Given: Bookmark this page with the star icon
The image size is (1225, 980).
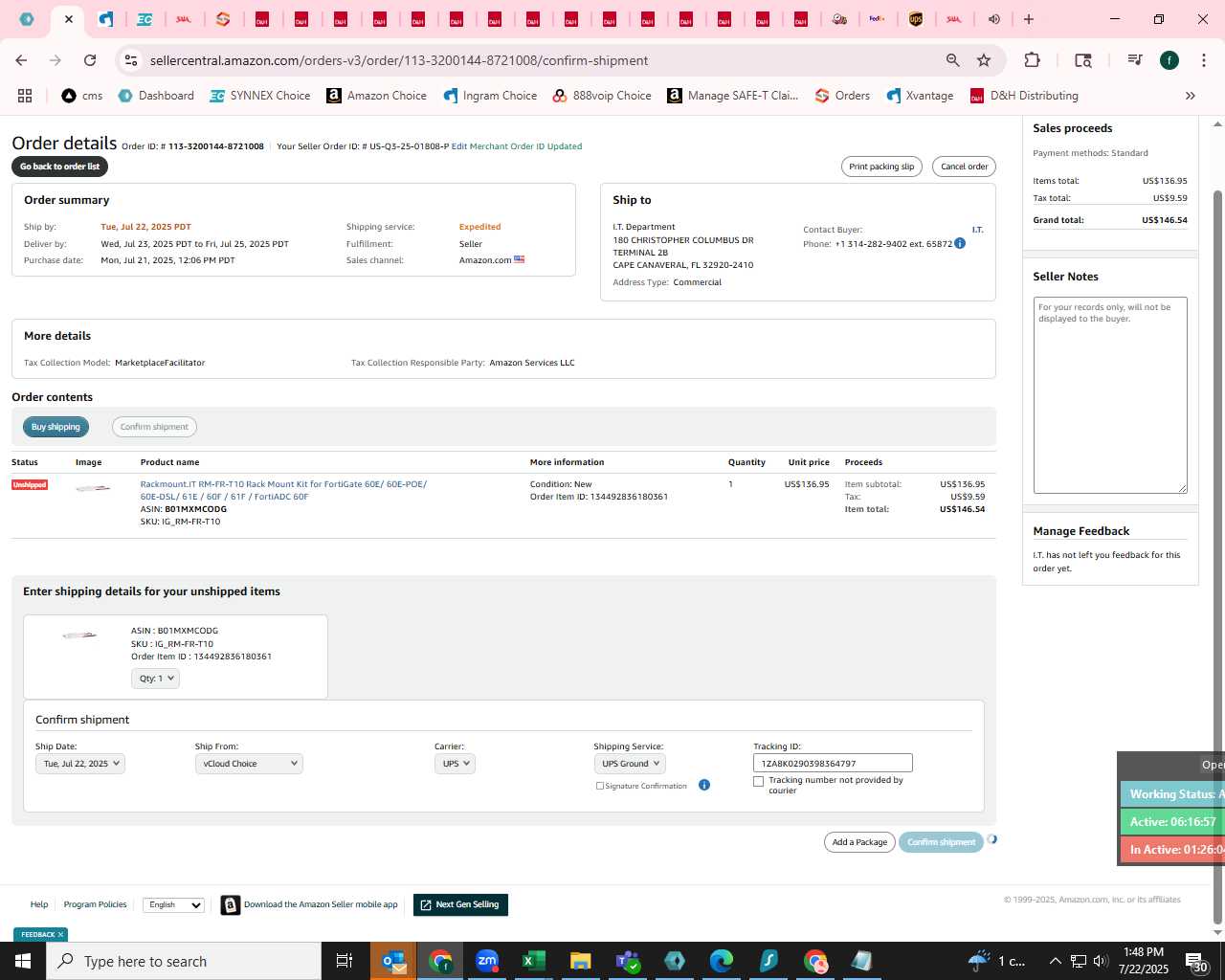Looking at the screenshot, I should (x=984, y=60).
